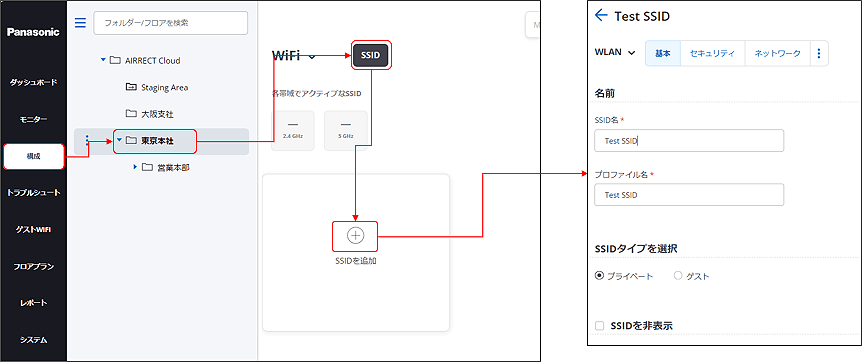Image resolution: width=862 pixels, height=362 pixels.
Task: Select the ゲスト radio button
Action: click(x=677, y=276)
